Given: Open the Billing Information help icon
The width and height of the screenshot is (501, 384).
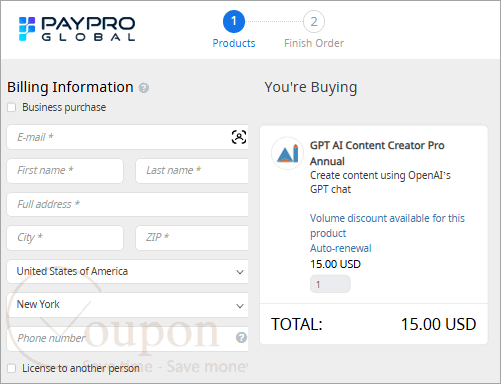Looking at the screenshot, I should [144, 88].
